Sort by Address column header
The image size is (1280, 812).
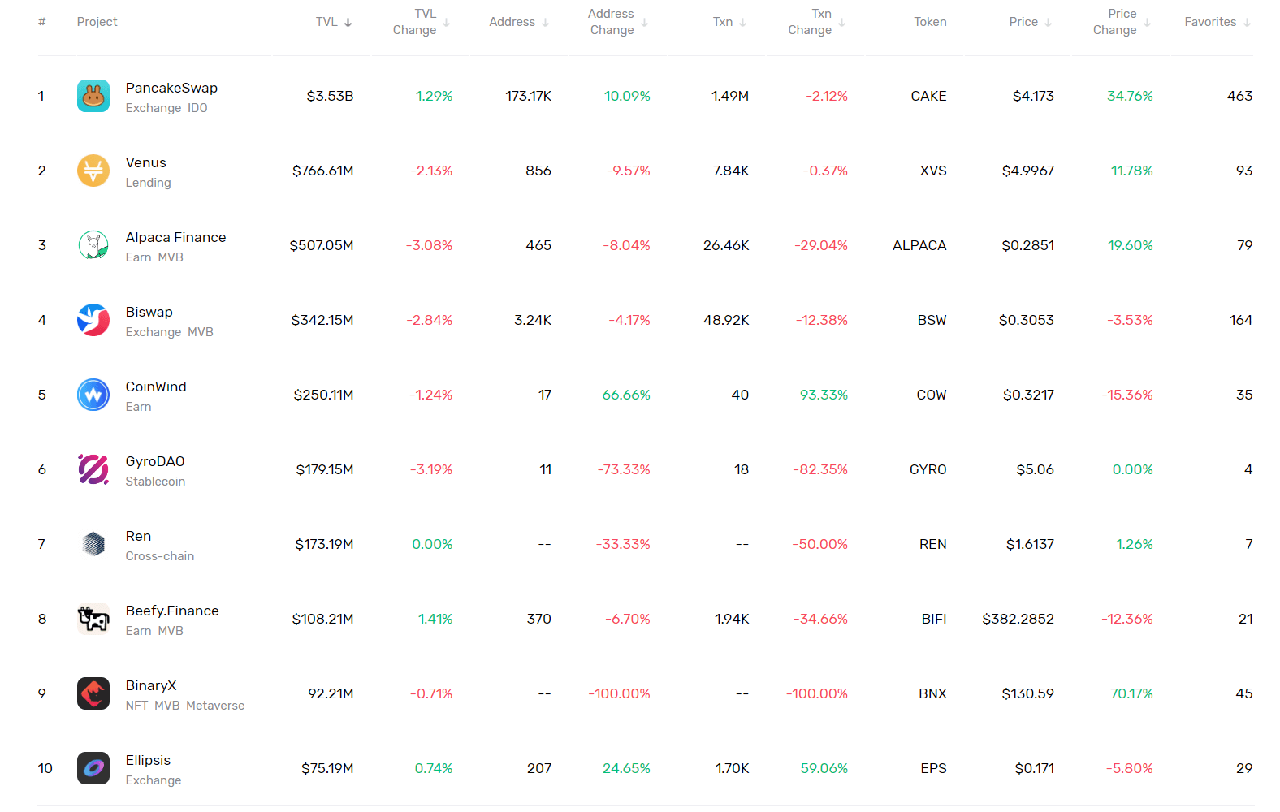tap(519, 22)
